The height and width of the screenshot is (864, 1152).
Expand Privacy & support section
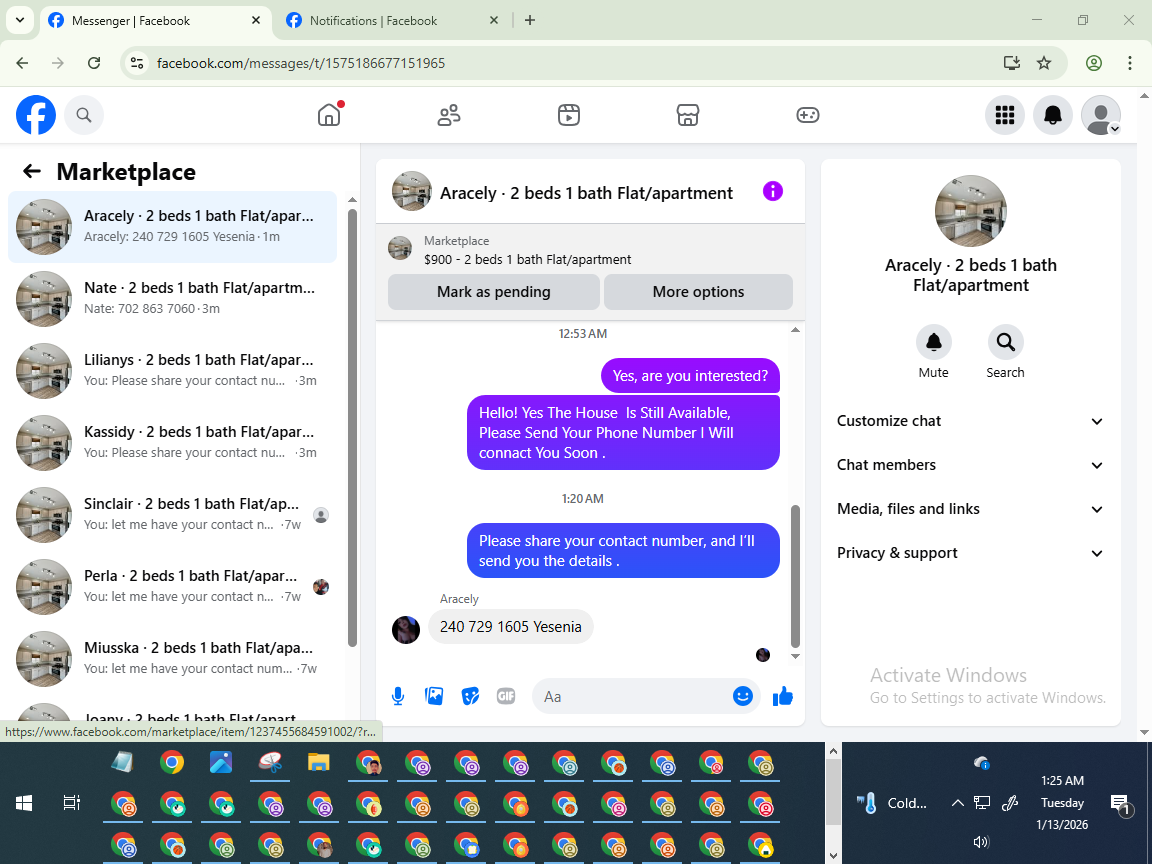pyautogui.click(x=971, y=553)
